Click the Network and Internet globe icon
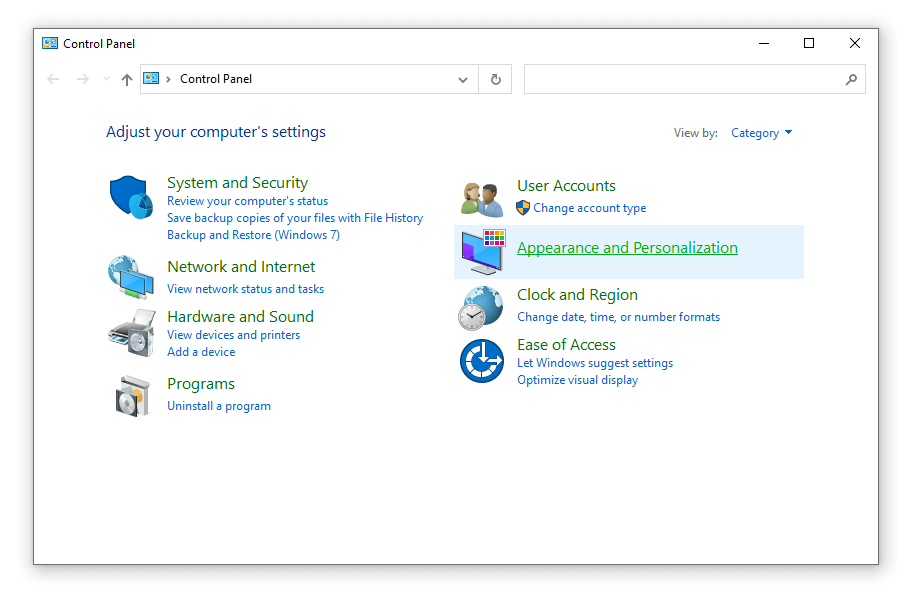The width and height of the screenshot is (913, 603). [x=131, y=277]
